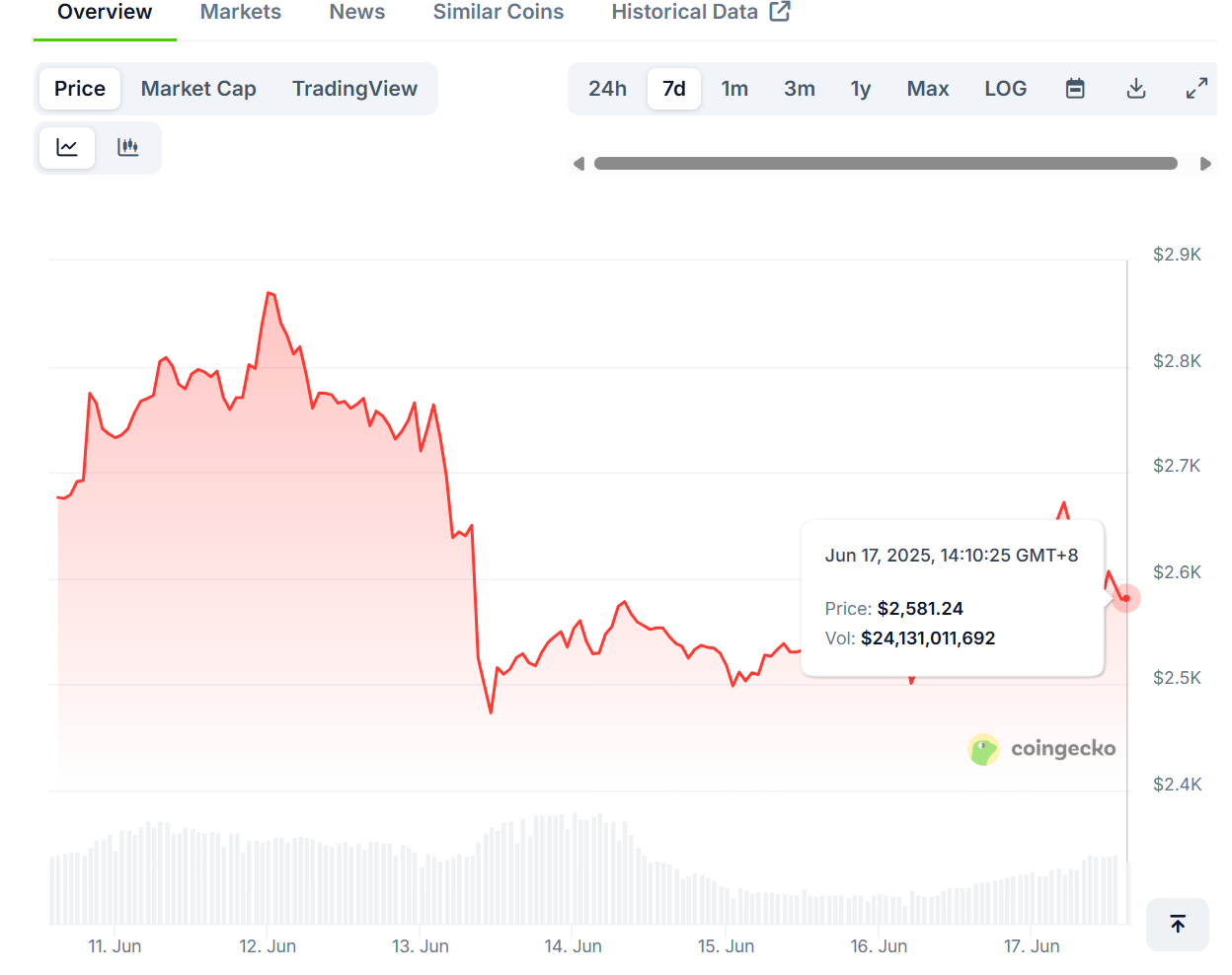Download the chart data

[1136, 89]
